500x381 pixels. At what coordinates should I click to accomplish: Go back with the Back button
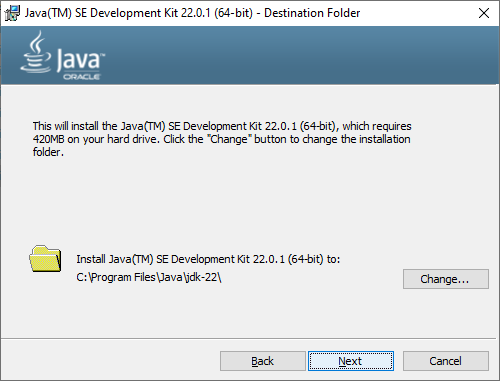coord(263,361)
